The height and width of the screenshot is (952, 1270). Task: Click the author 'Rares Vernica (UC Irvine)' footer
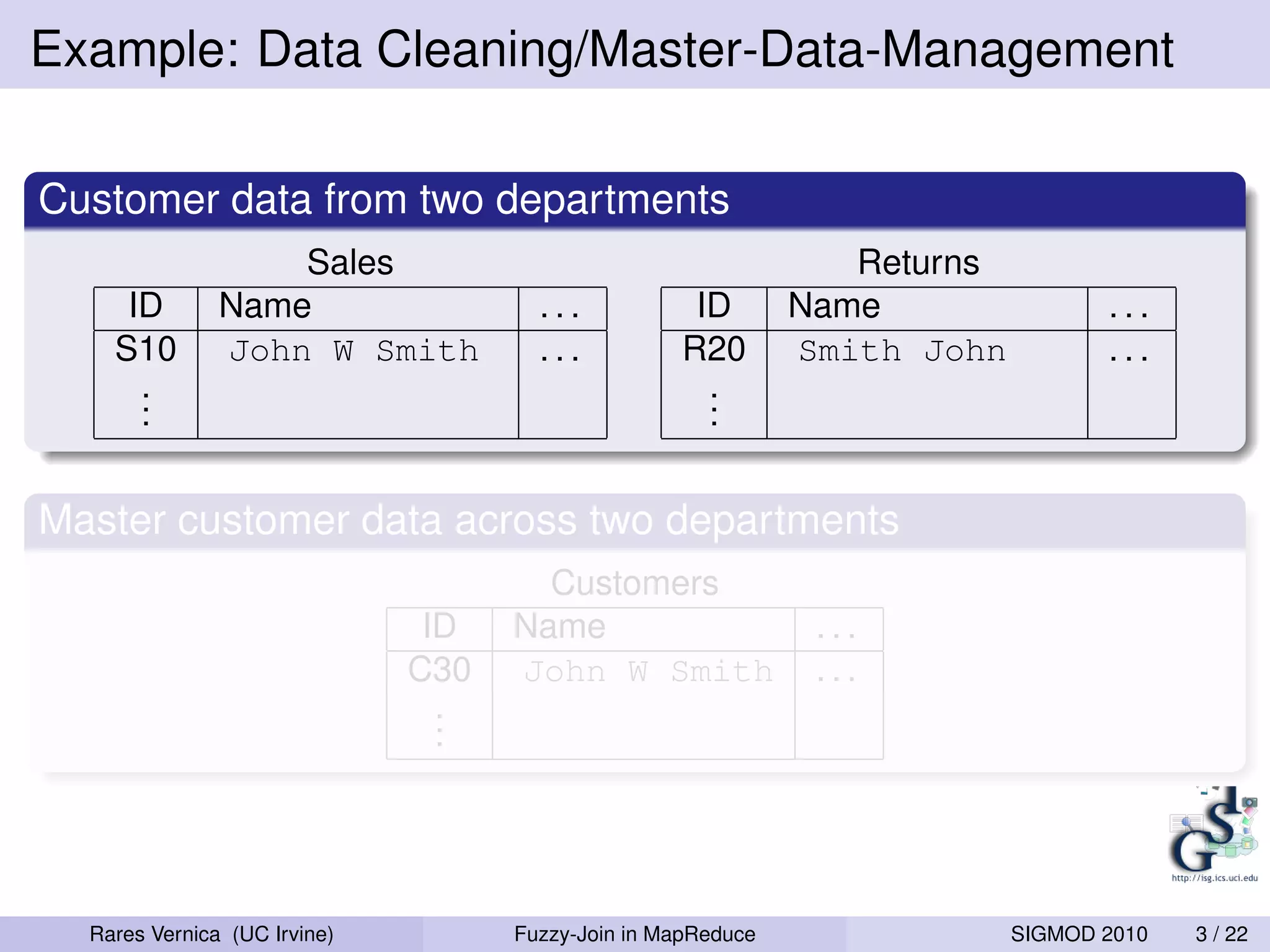tap(211, 934)
